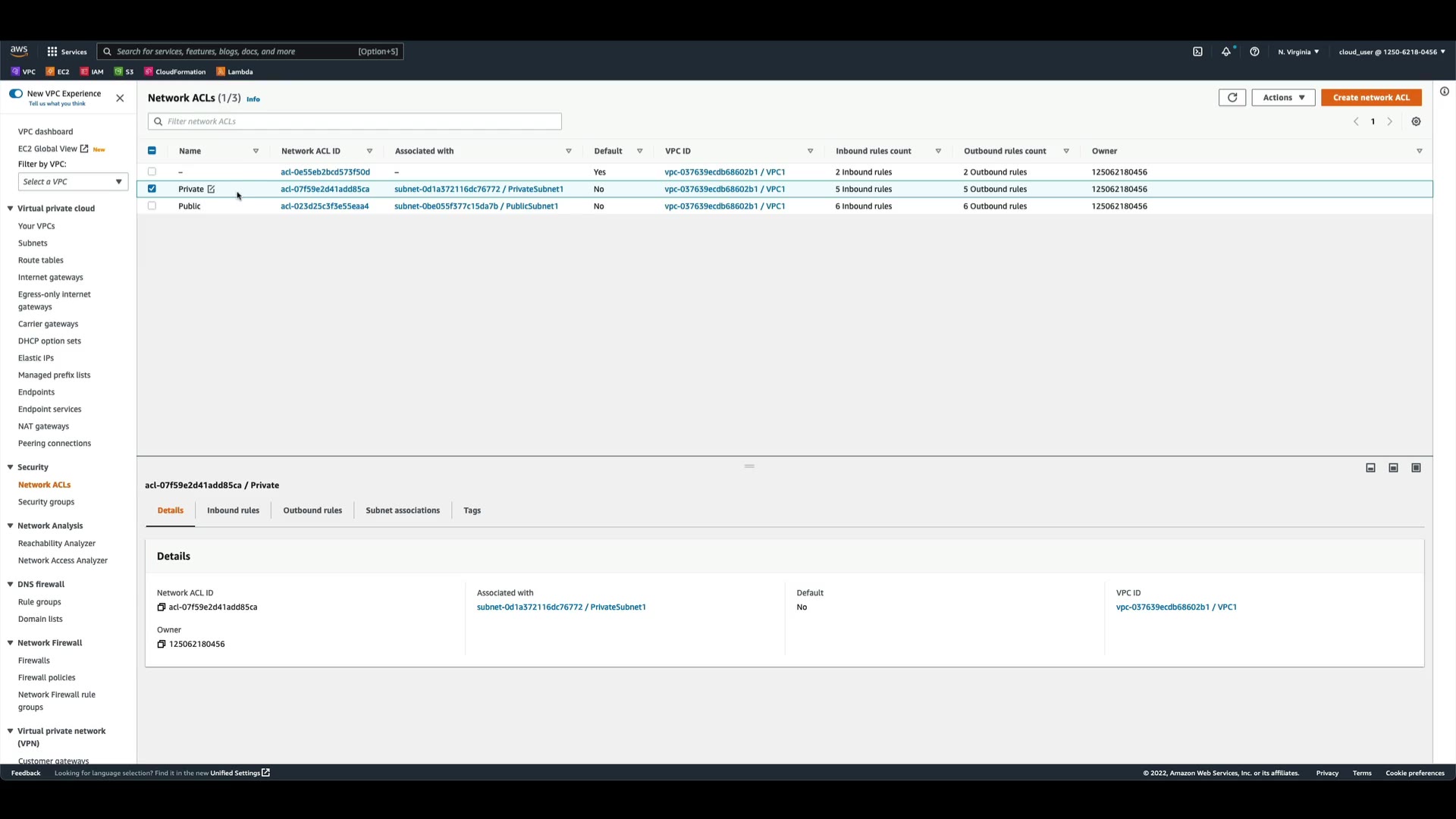Click the refresh Network ACLs button
Screen dimensions: 1456x819
click(x=1232, y=97)
